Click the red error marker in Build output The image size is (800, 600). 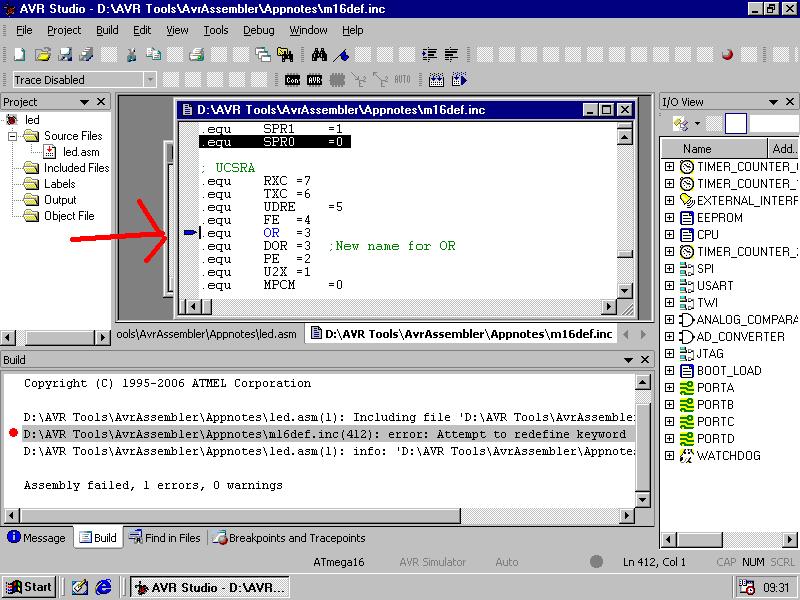click(14, 433)
